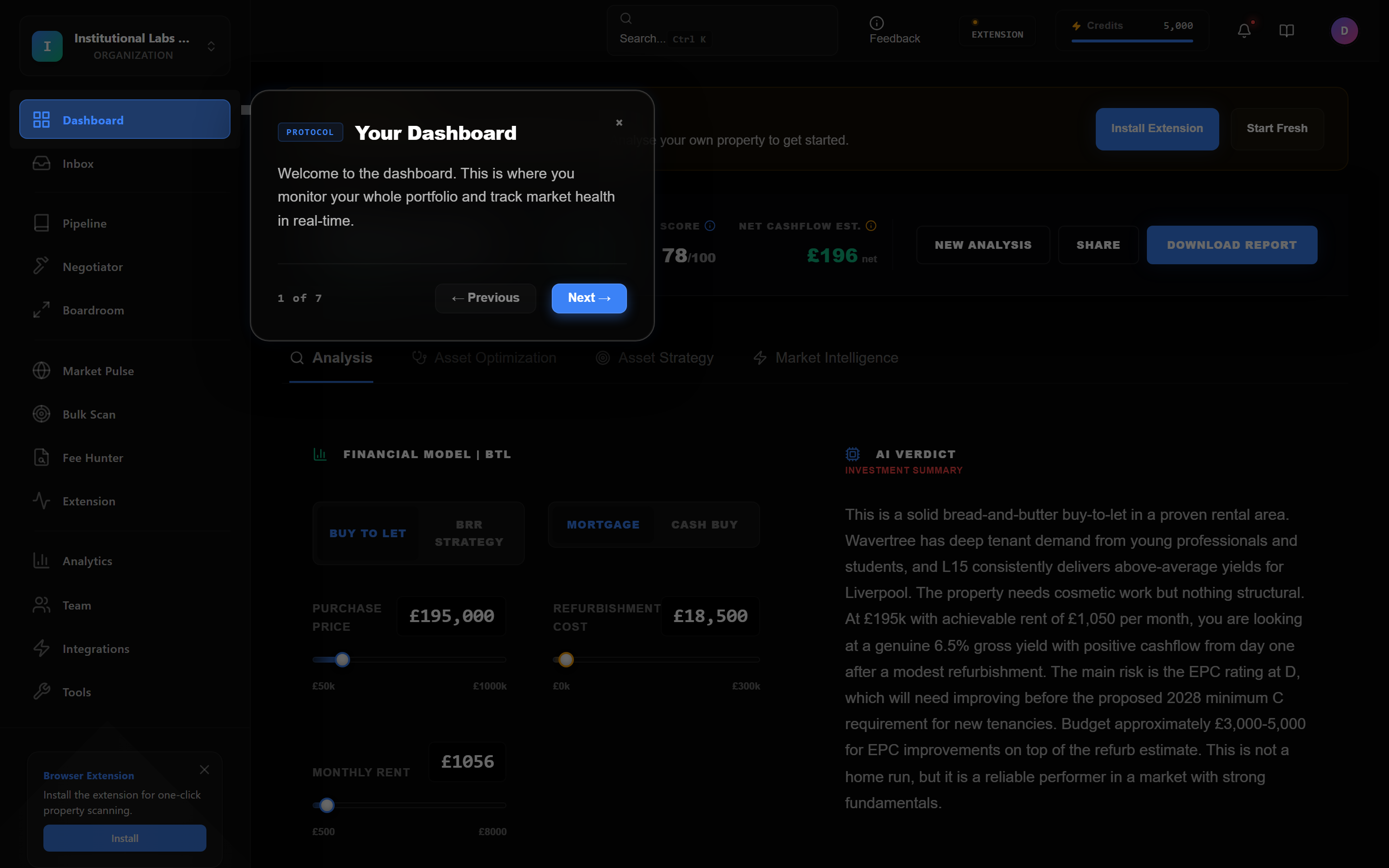This screenshot has width=1389, height=868.
Task: Click the Install Extension button
Action: pos(1157,129)
